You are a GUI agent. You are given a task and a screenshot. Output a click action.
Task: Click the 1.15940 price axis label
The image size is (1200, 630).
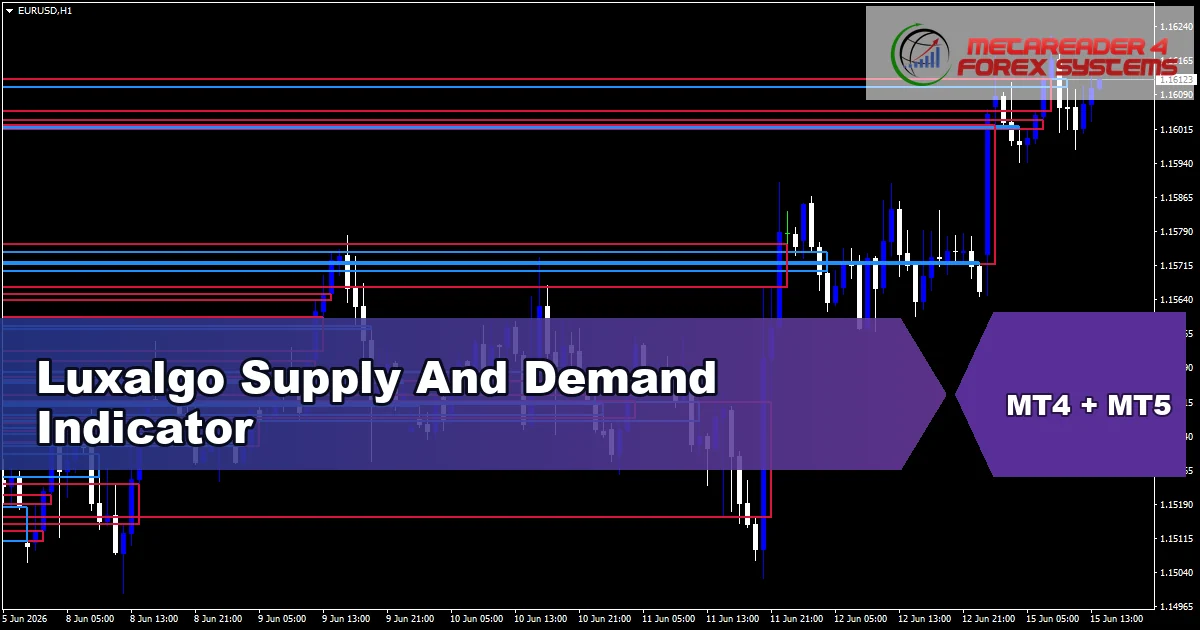[x=1175, y=163]
